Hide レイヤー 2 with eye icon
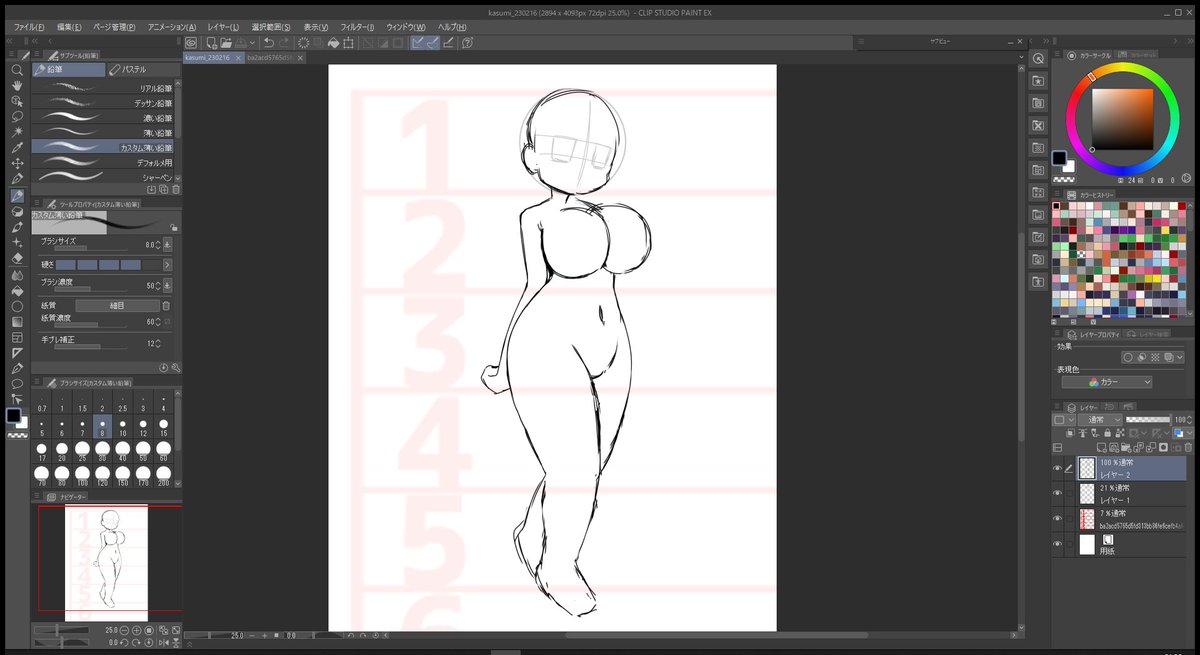 coord(1058,469)
